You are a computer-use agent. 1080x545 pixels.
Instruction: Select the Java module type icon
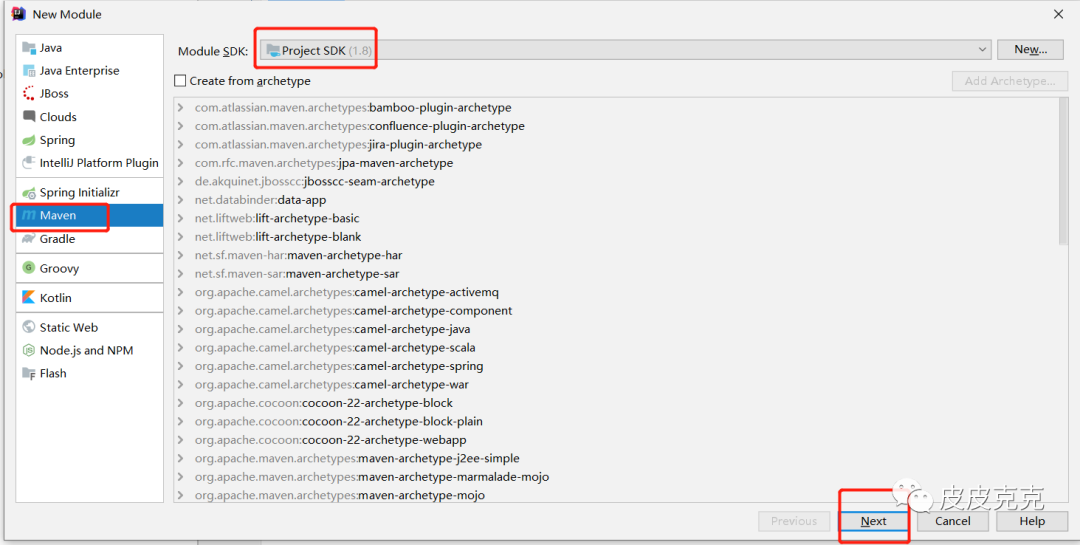29,48
